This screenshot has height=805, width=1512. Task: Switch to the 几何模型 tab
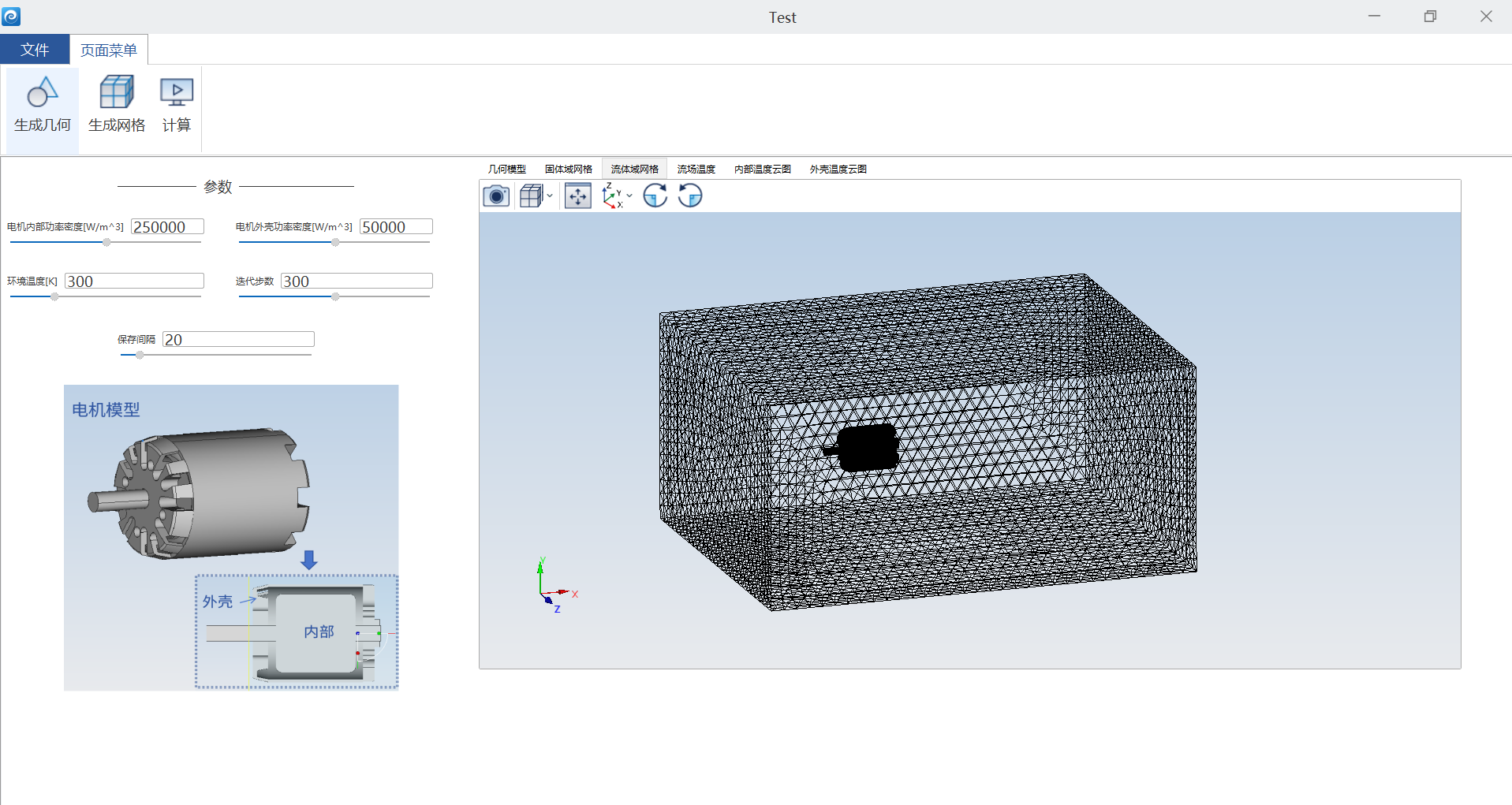(x=506, y=169)
